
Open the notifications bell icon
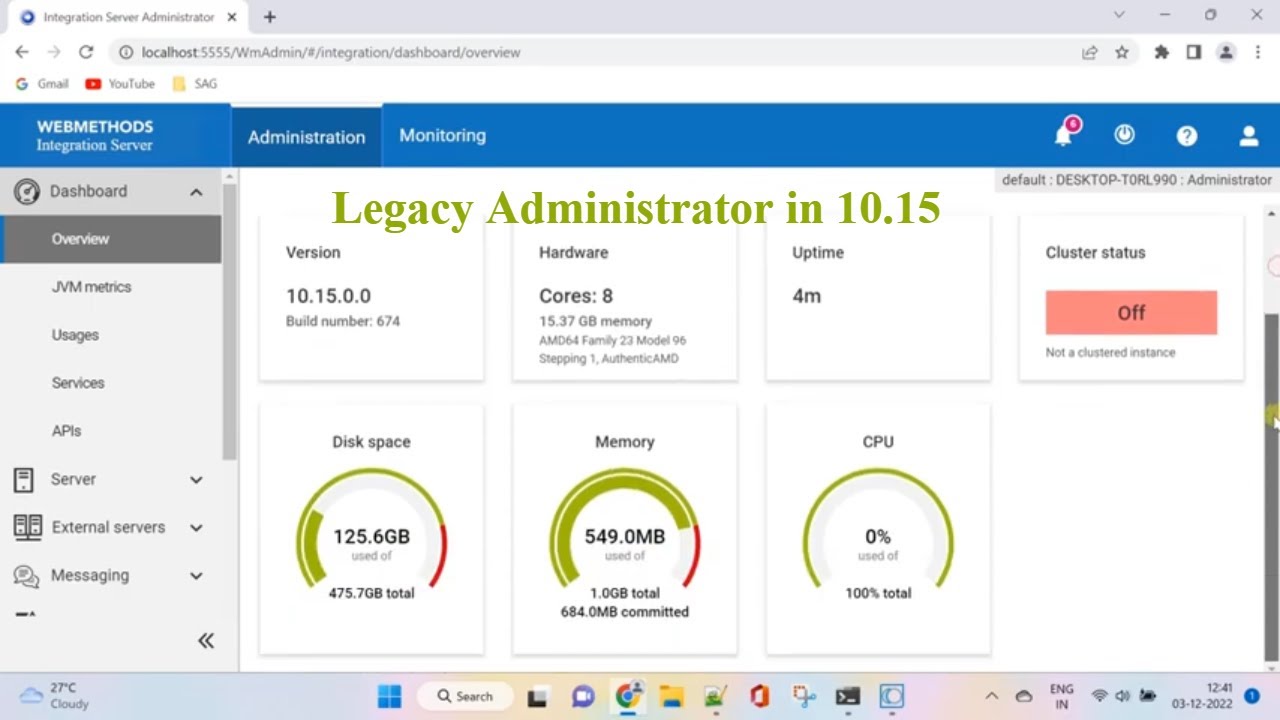[1064, 135]
